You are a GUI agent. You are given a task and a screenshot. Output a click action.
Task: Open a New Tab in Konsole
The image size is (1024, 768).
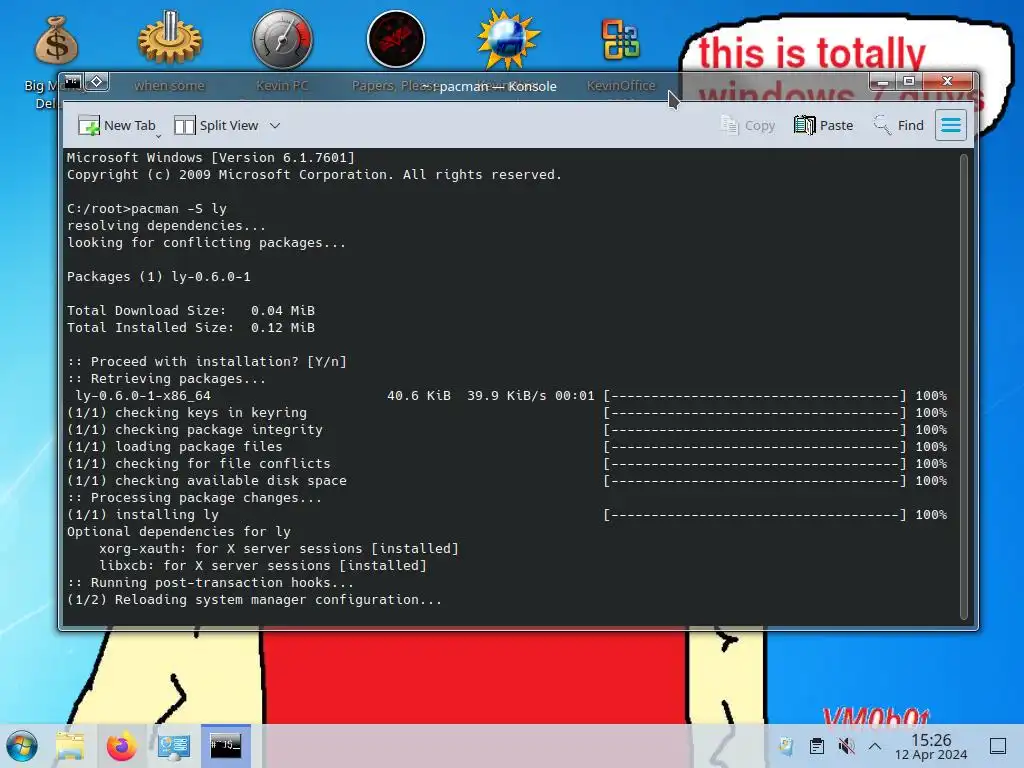tap(116, 125)
